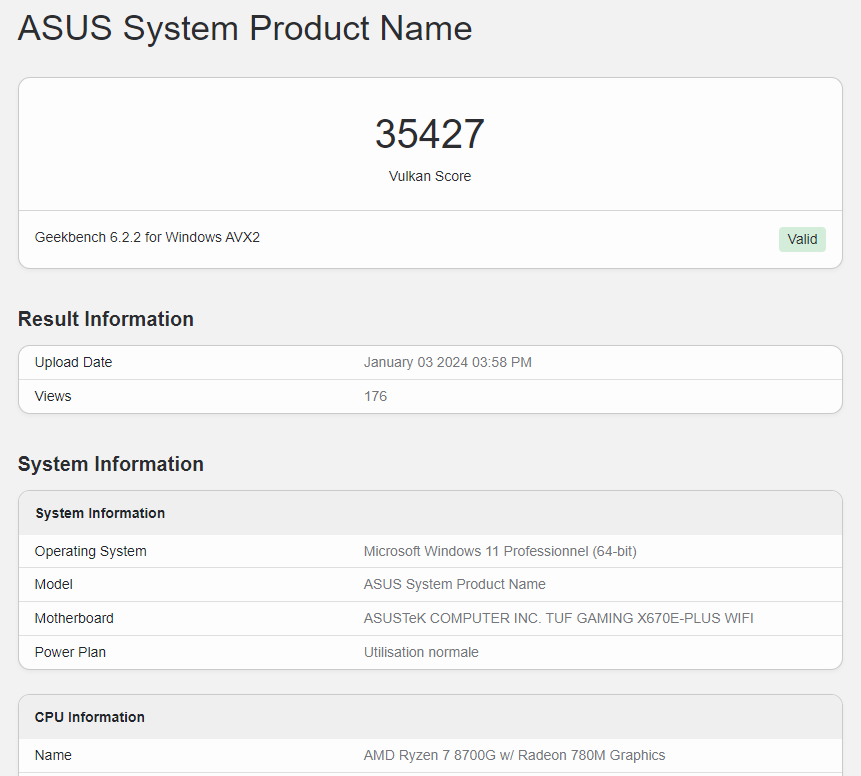Click the Geekbench 6.2.2 for Windows AVX2 text
The width and height of the screenshot is (861, 776).
[147, 237]
